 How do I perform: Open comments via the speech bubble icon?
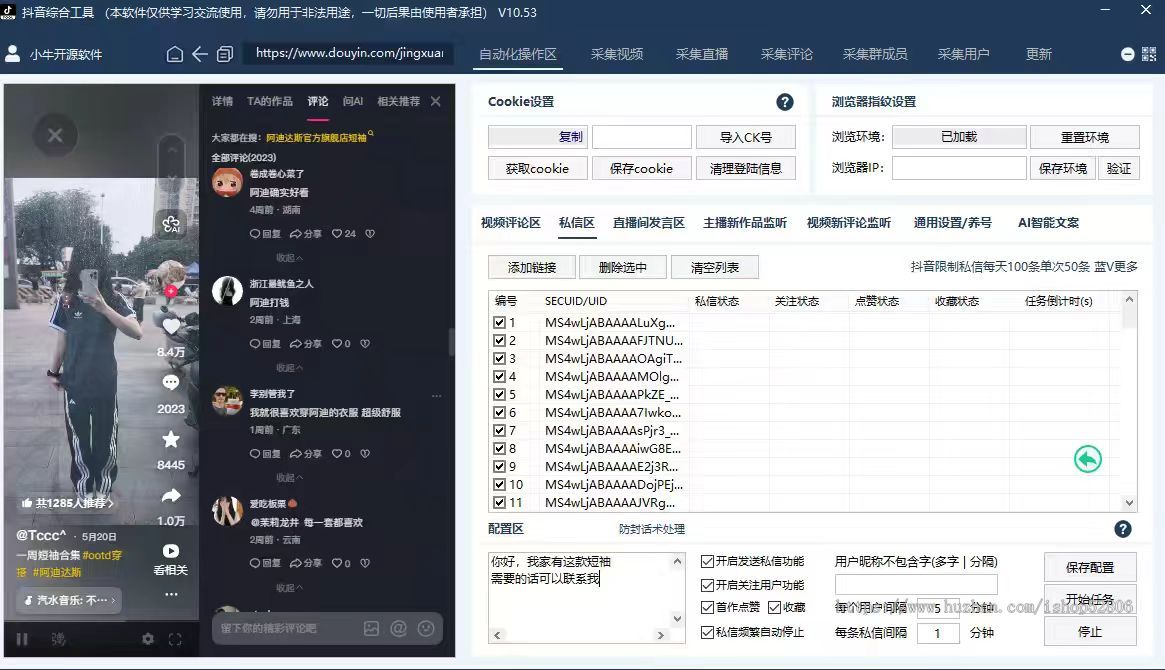click(x=171, y=383)
